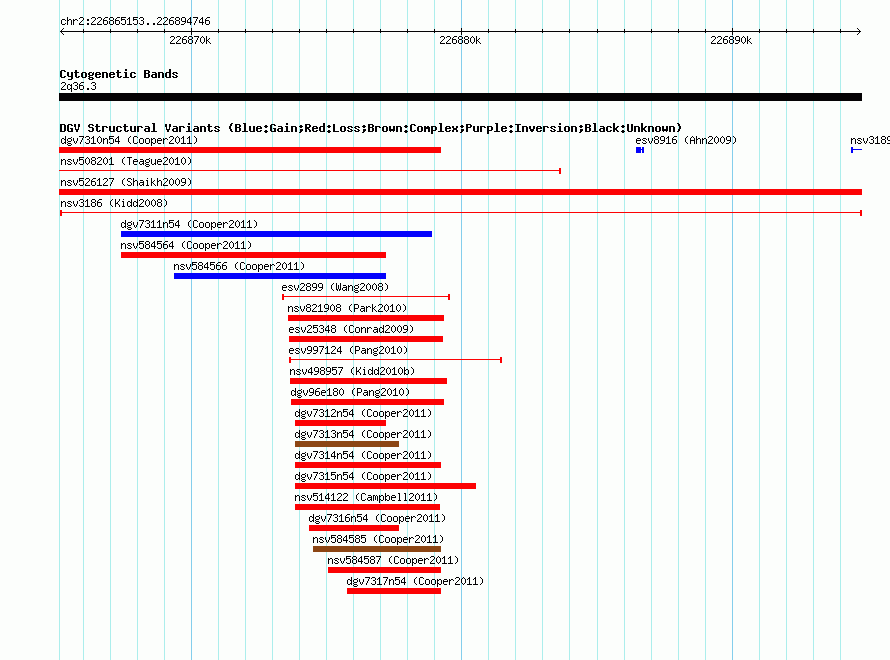Click the black 2q36.3 cytogenetic band bar
The width and height of the screenshot is (890, 660).
(x=460, y=97)
